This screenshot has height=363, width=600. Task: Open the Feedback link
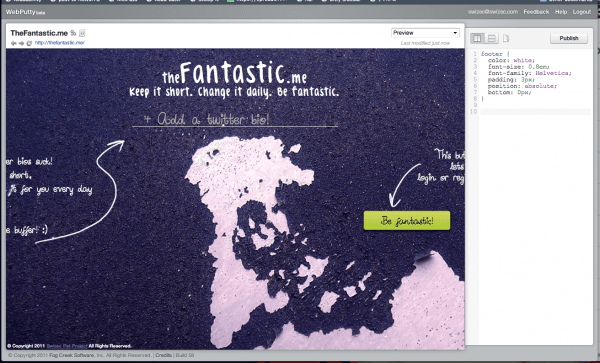tap(536, 12)
